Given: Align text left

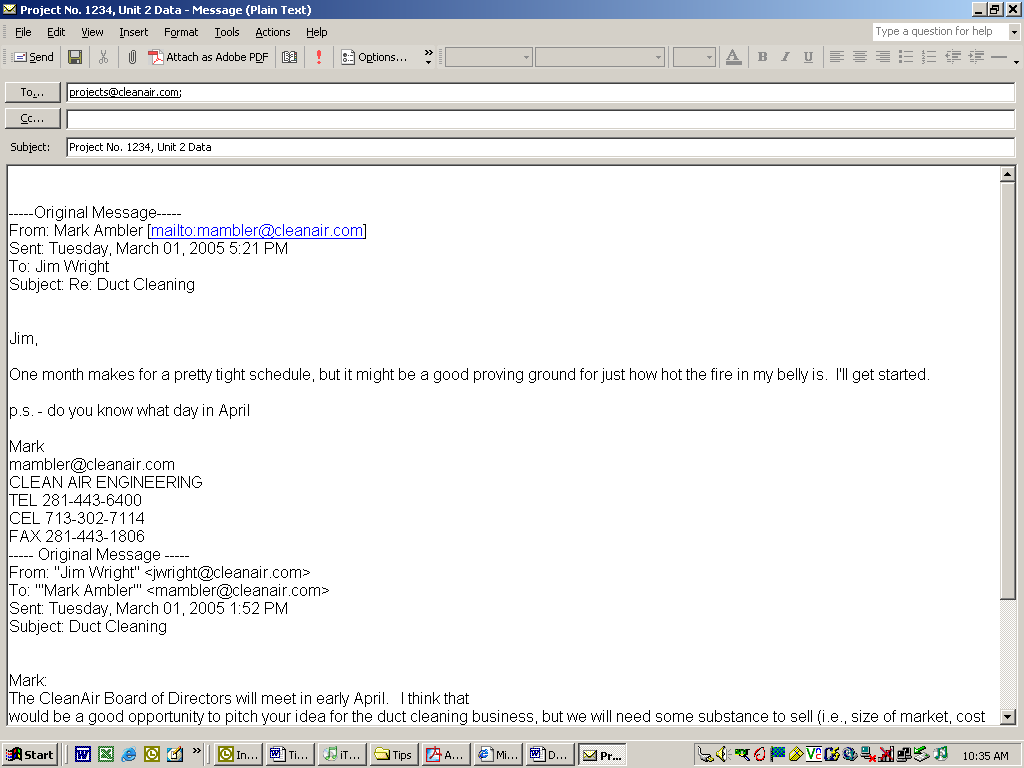Looking at the screenshot, I should click(x=837, y=57).
